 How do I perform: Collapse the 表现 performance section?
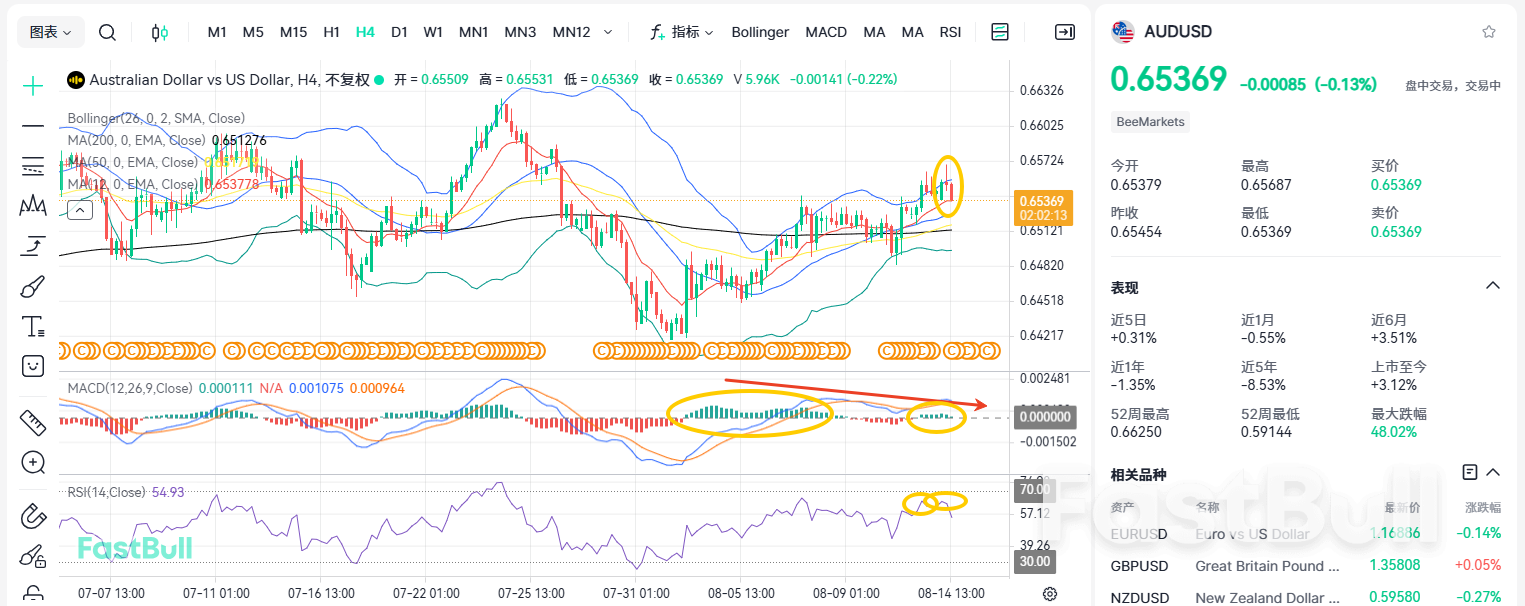coord(1492,286)
